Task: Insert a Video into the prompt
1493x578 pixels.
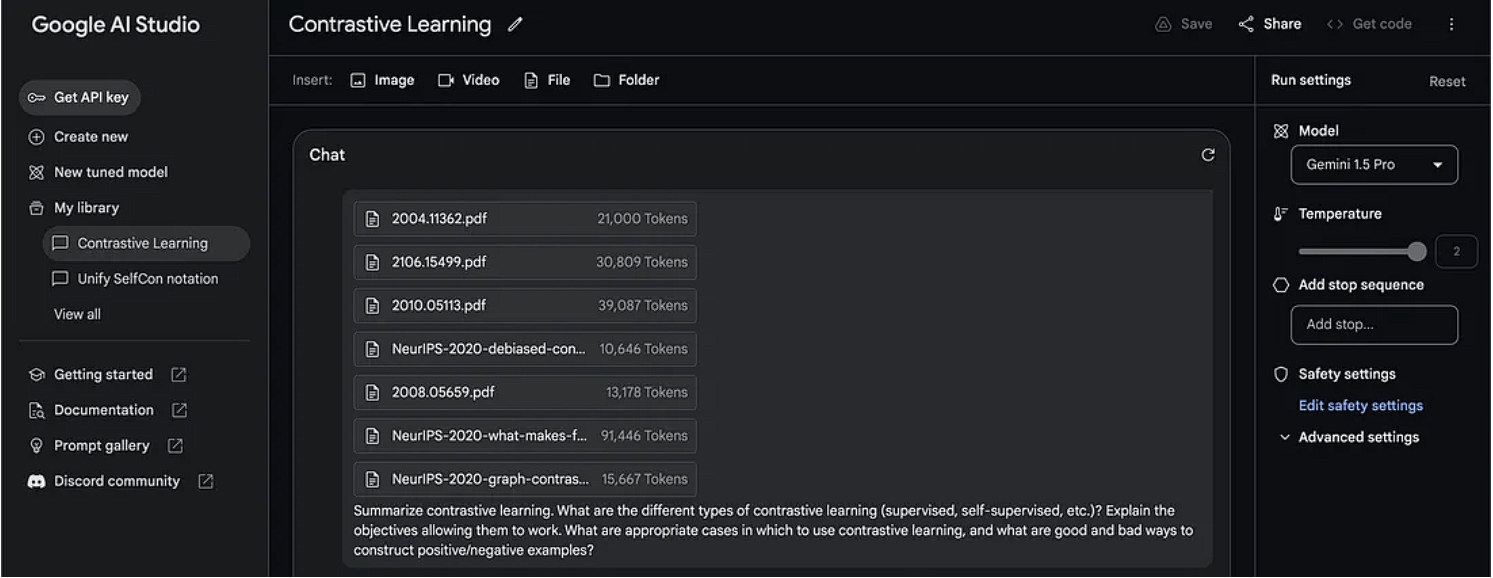Action: click(x=468, y=80)
